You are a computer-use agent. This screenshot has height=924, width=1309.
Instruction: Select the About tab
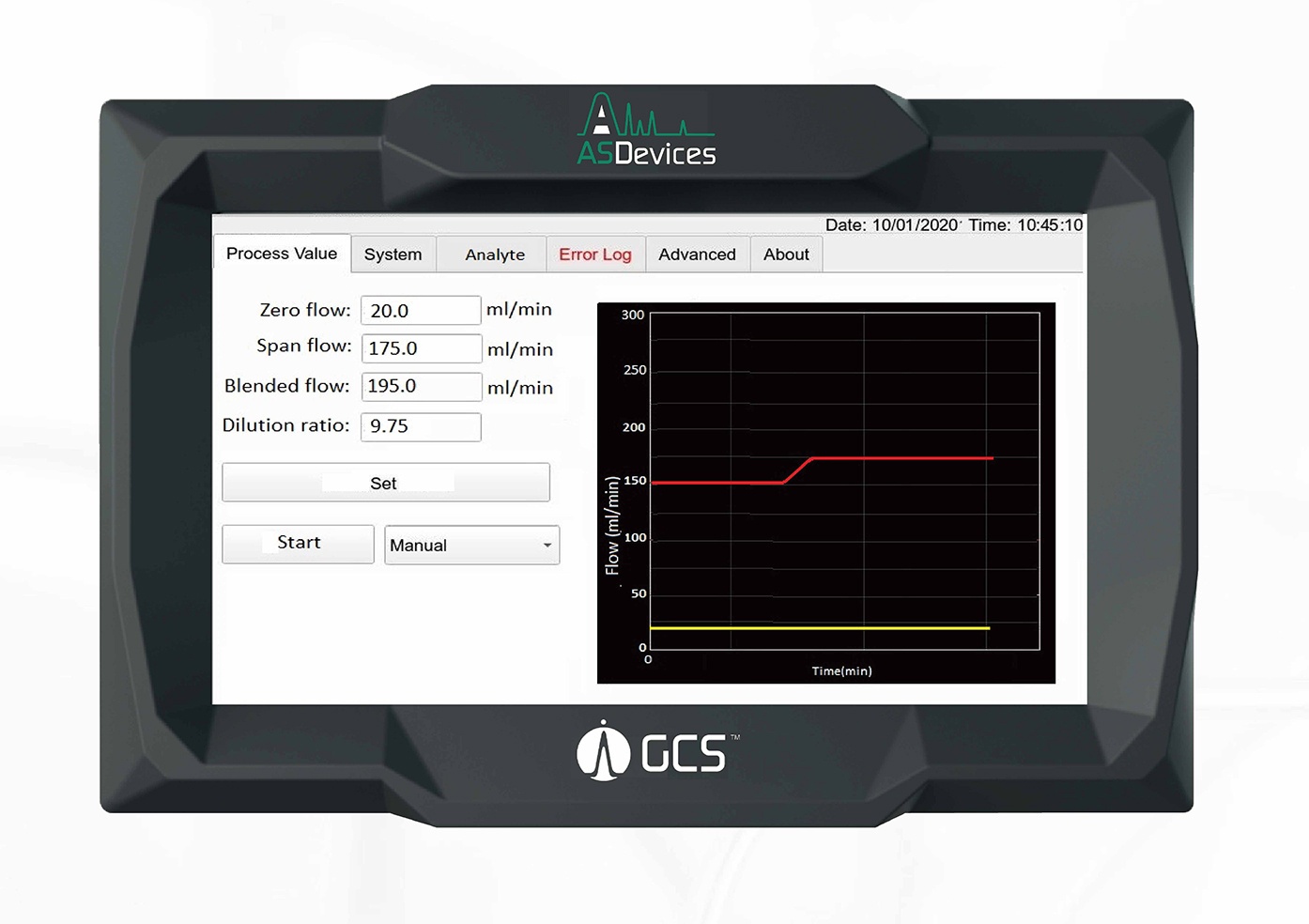tap(786, 254)
